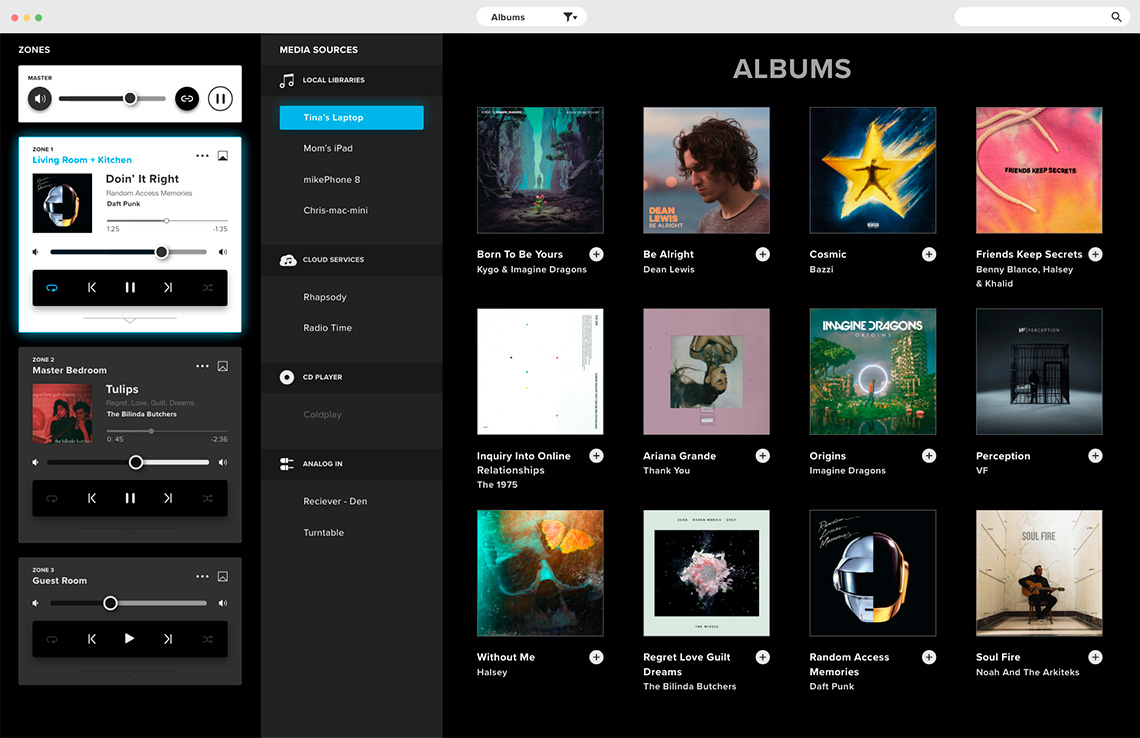The width and height of the screenshot is (1140, 738).
Task: Open Radio Time cloud service
Action: click(x=327, y=328)
